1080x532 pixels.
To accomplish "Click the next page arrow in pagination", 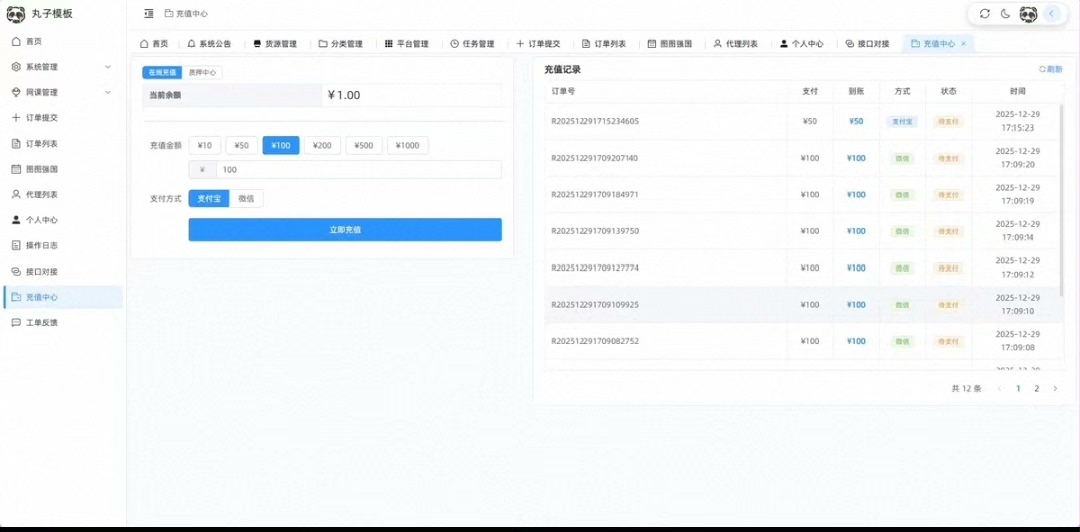I will (1055, 388).
